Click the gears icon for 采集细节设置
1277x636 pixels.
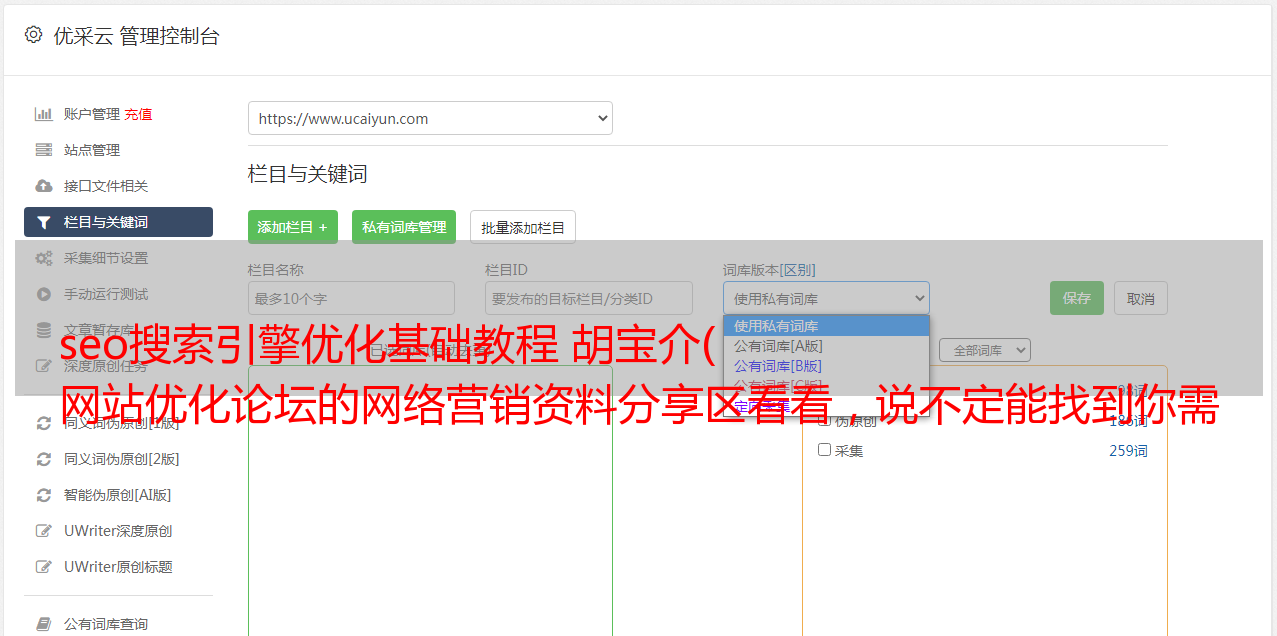pyautogui.click(x=44, y=258)
